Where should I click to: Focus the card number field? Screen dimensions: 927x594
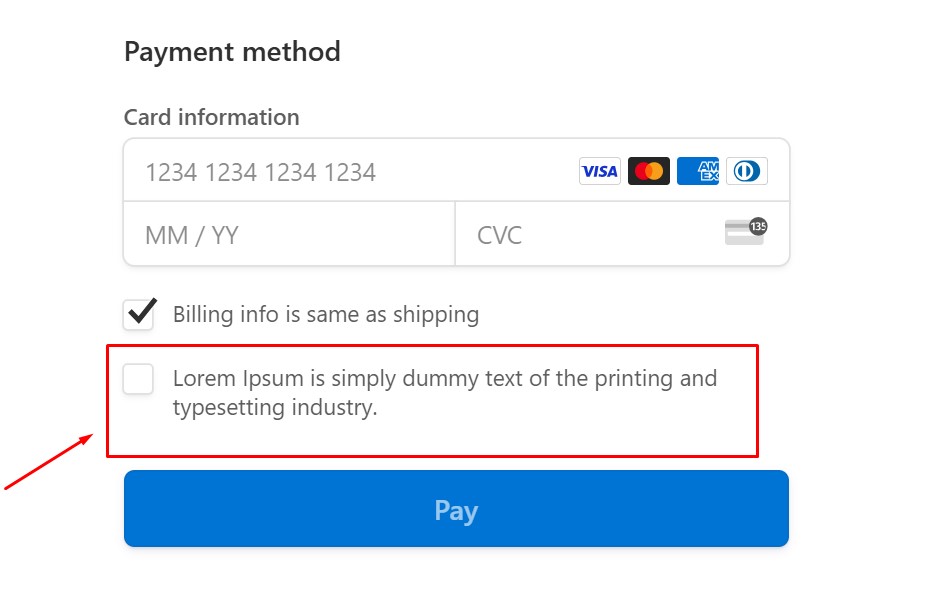tap(340, 172)
